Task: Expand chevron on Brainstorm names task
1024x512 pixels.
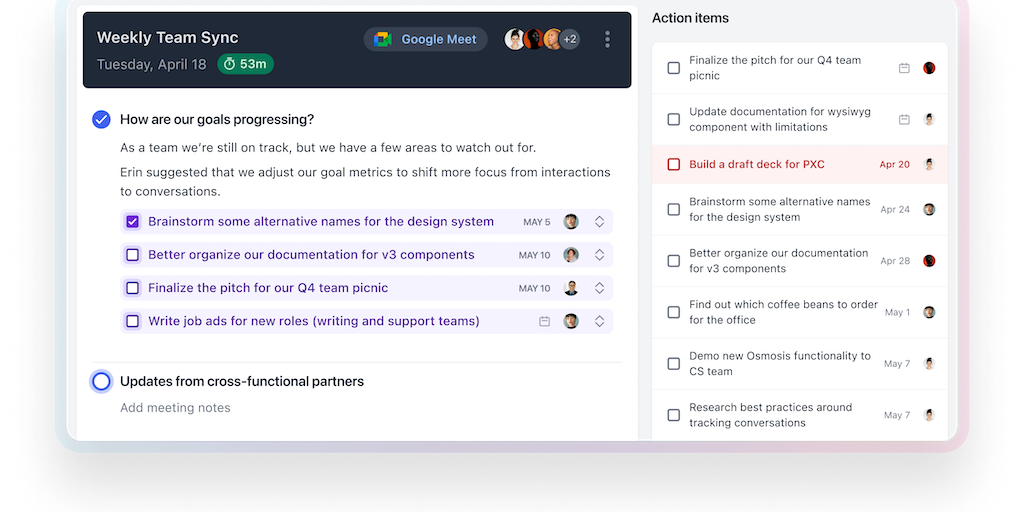Action: [599, 222]
